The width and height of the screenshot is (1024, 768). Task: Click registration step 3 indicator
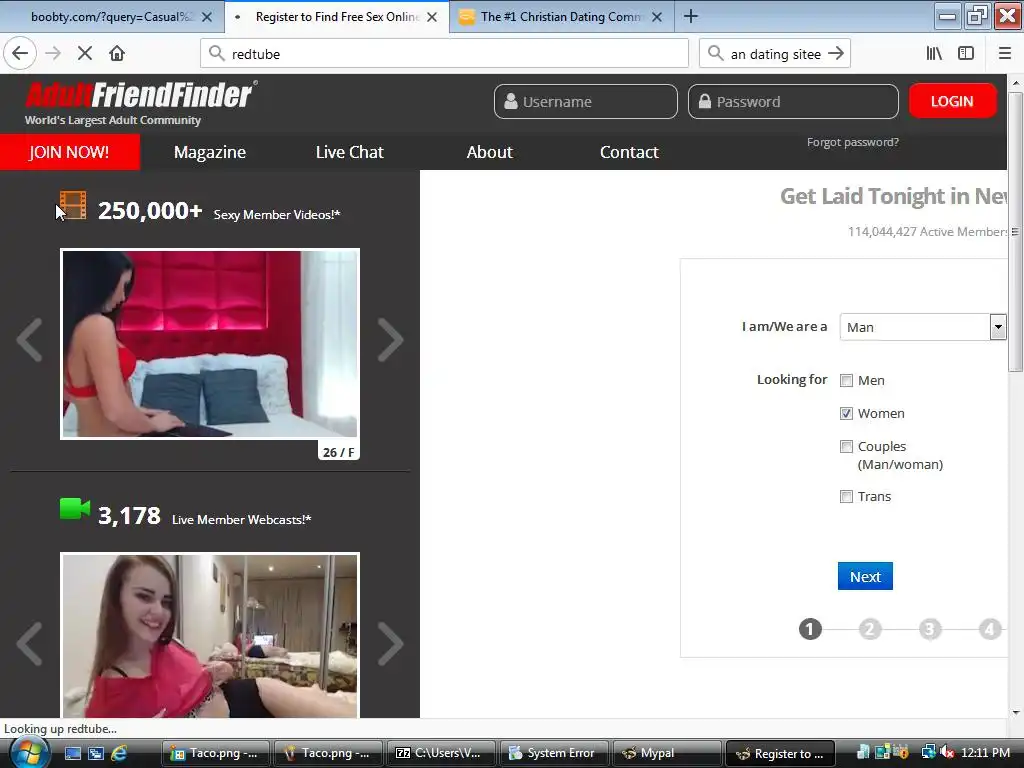coord(930,630)
